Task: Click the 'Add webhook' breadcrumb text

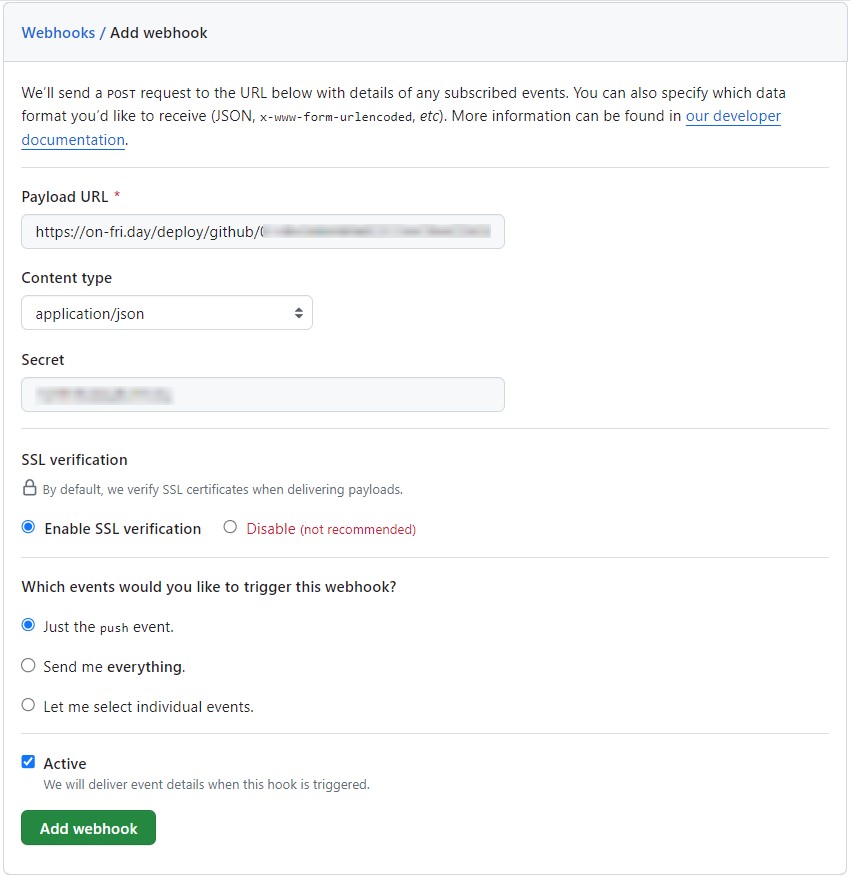Action: (x=159, y=33)
